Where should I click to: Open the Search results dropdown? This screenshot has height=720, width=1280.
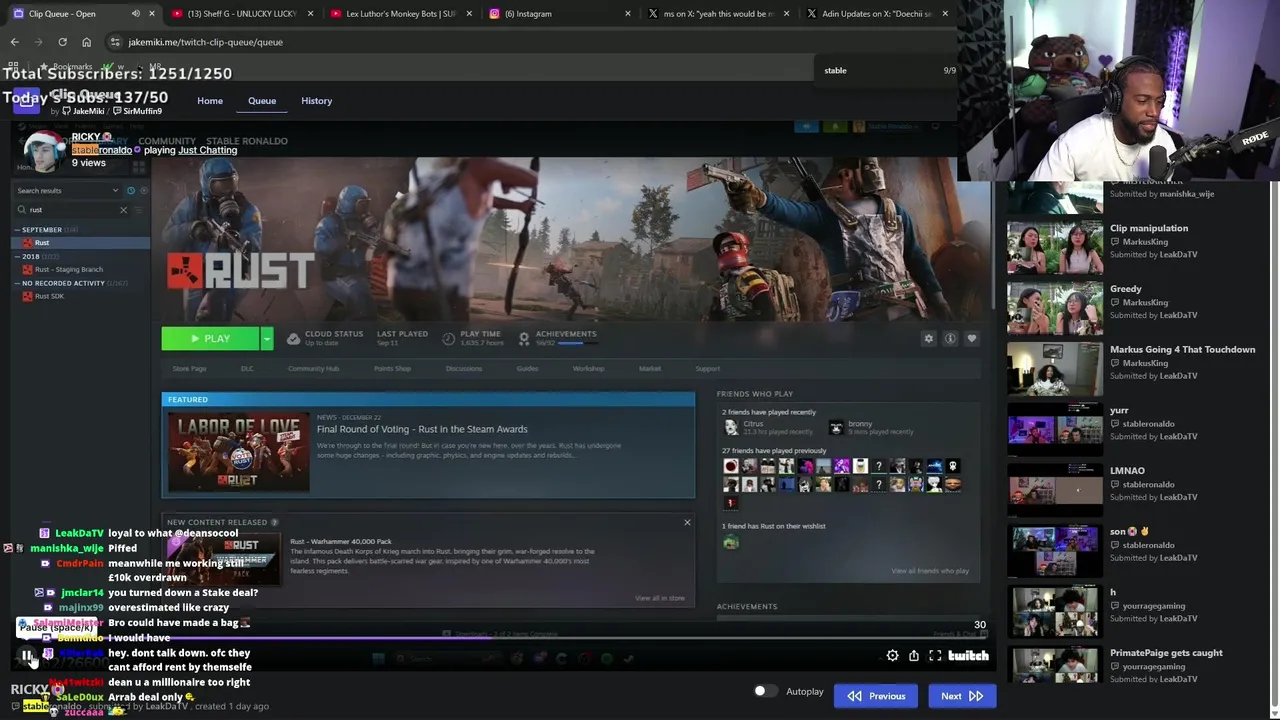115,190
